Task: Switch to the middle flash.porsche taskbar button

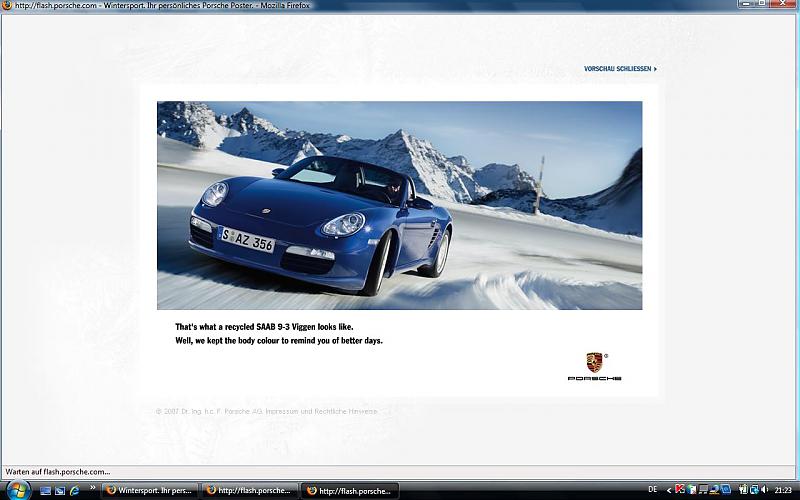Action: [x=249, y=491]
